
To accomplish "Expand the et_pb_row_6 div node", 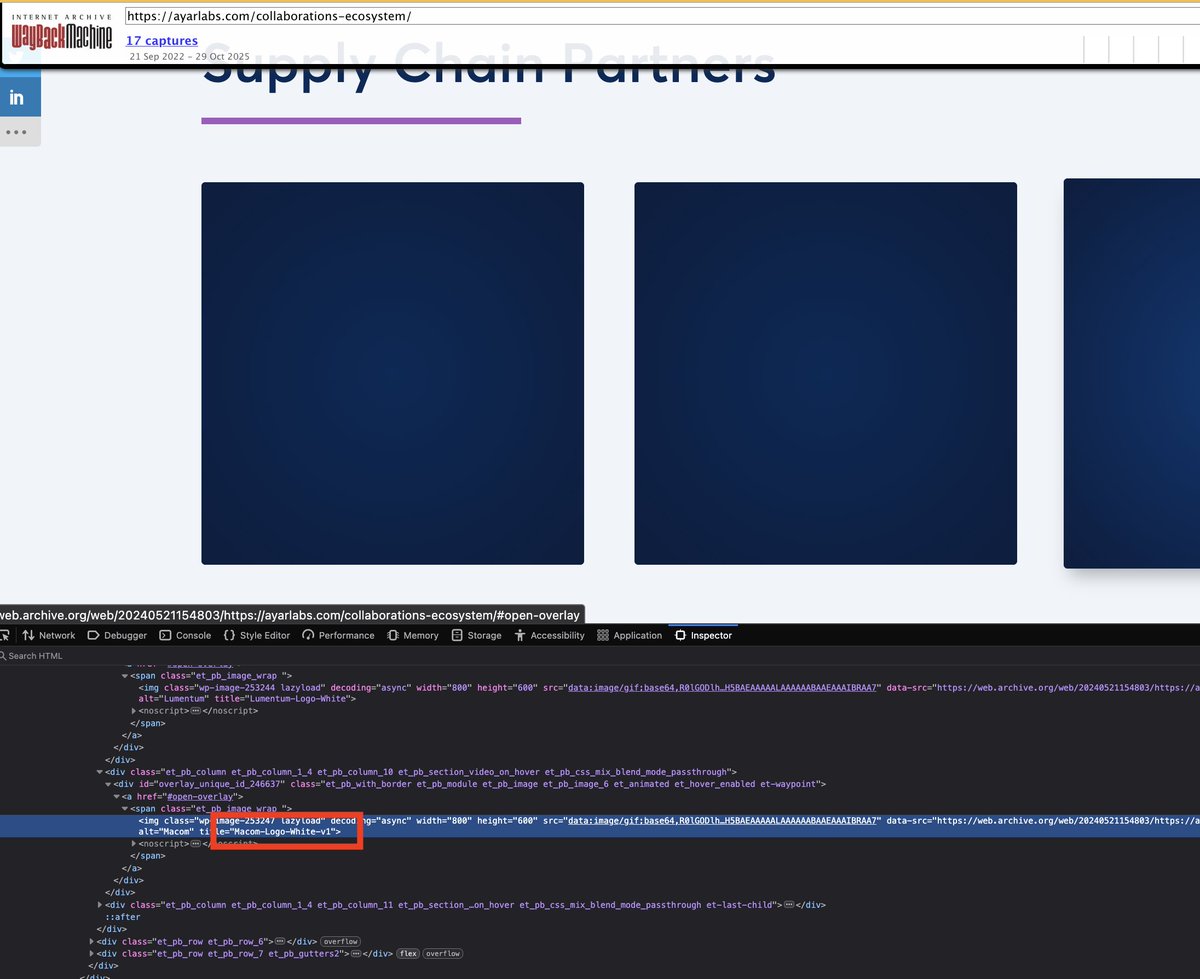I will (91, 941).
